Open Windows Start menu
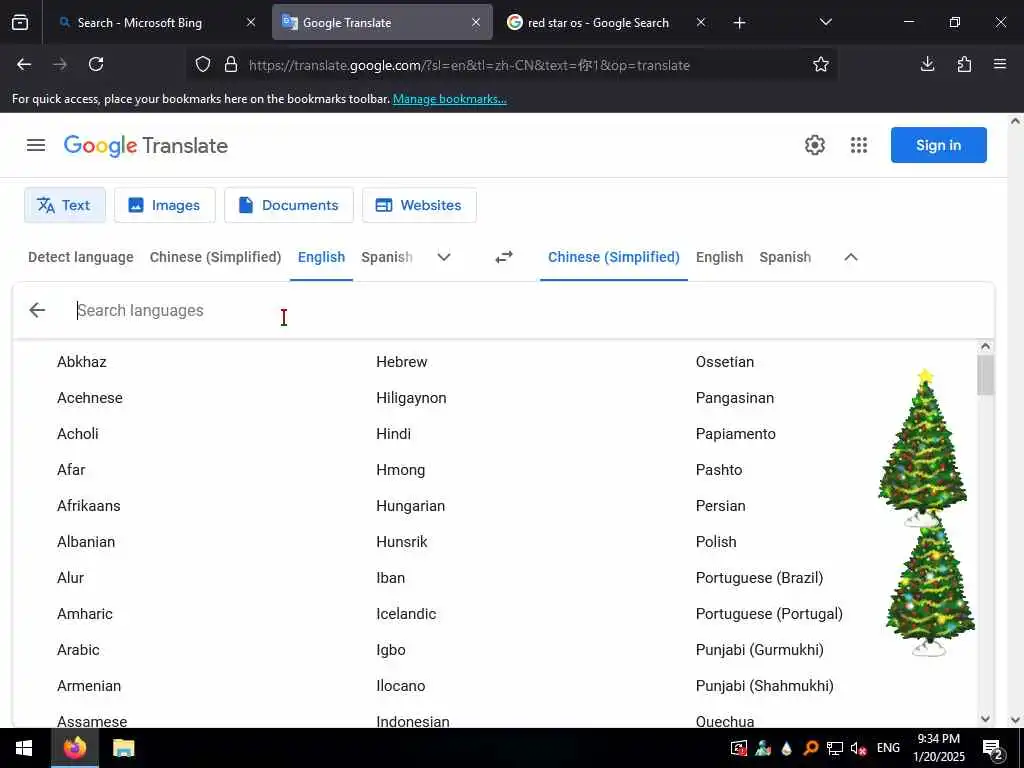The height and width of the screenshot is (768, 1024). [x=24, y=748]
